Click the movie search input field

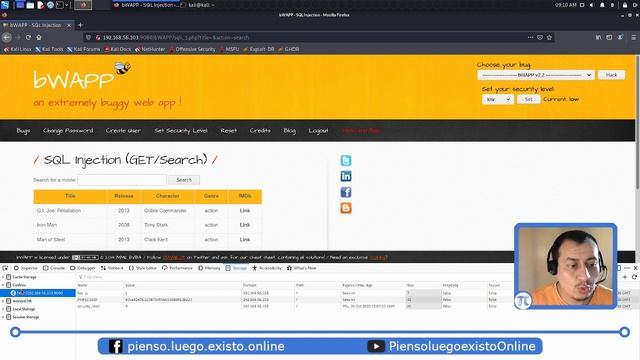(122, 180)
